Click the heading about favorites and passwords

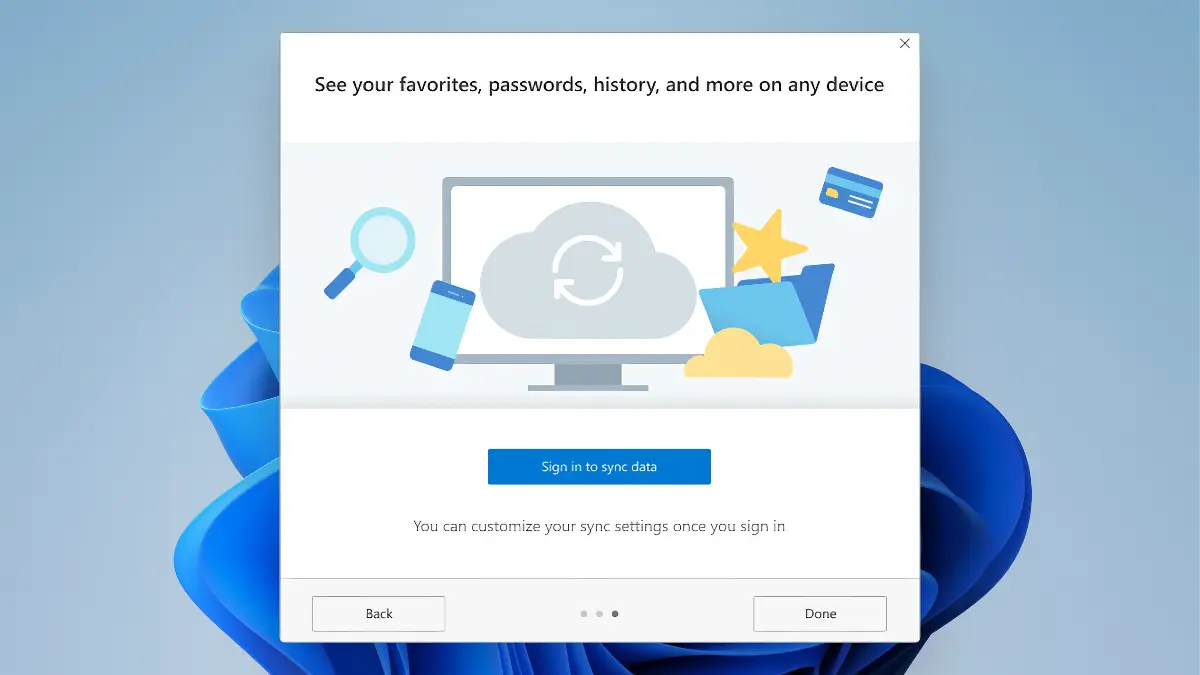pos(599,84)
